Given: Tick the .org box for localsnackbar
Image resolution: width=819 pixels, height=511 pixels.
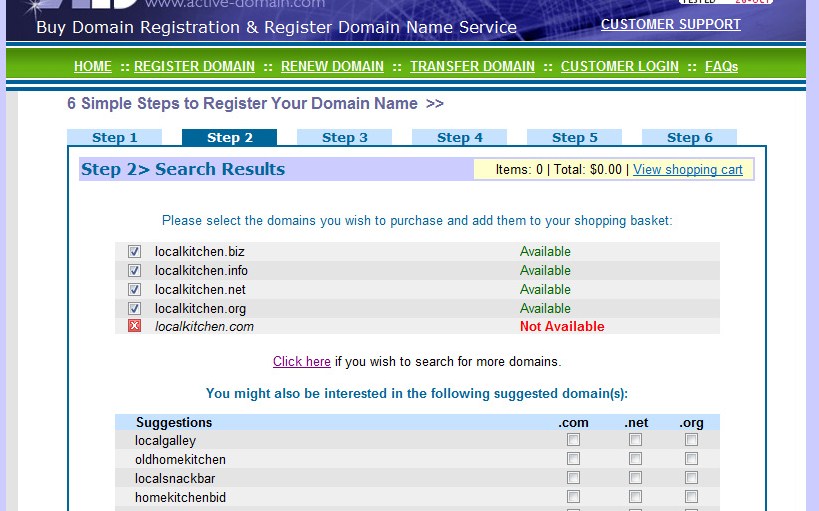Looking at the screenshot, I should click(691, 478).
